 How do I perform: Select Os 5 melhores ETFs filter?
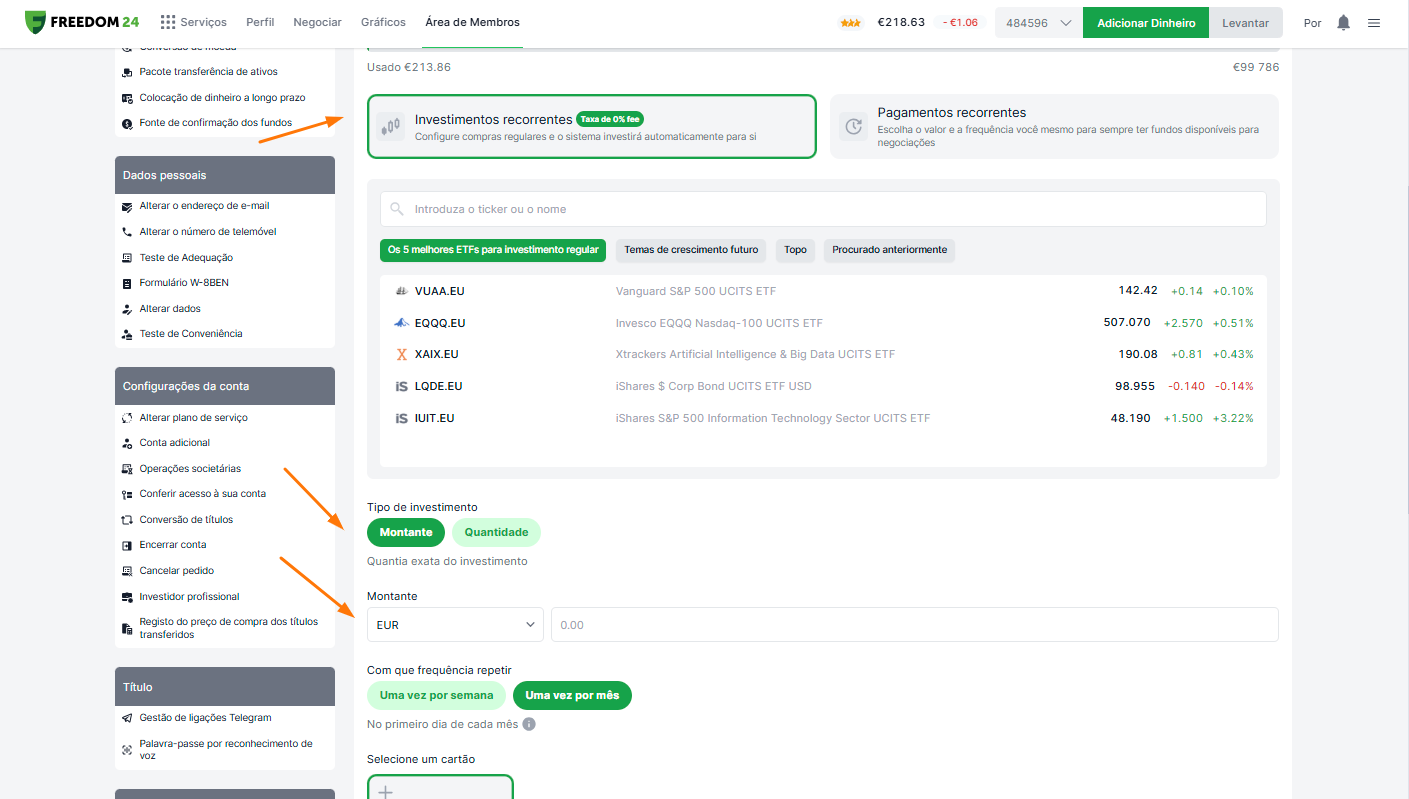click(x=493, y=250)
